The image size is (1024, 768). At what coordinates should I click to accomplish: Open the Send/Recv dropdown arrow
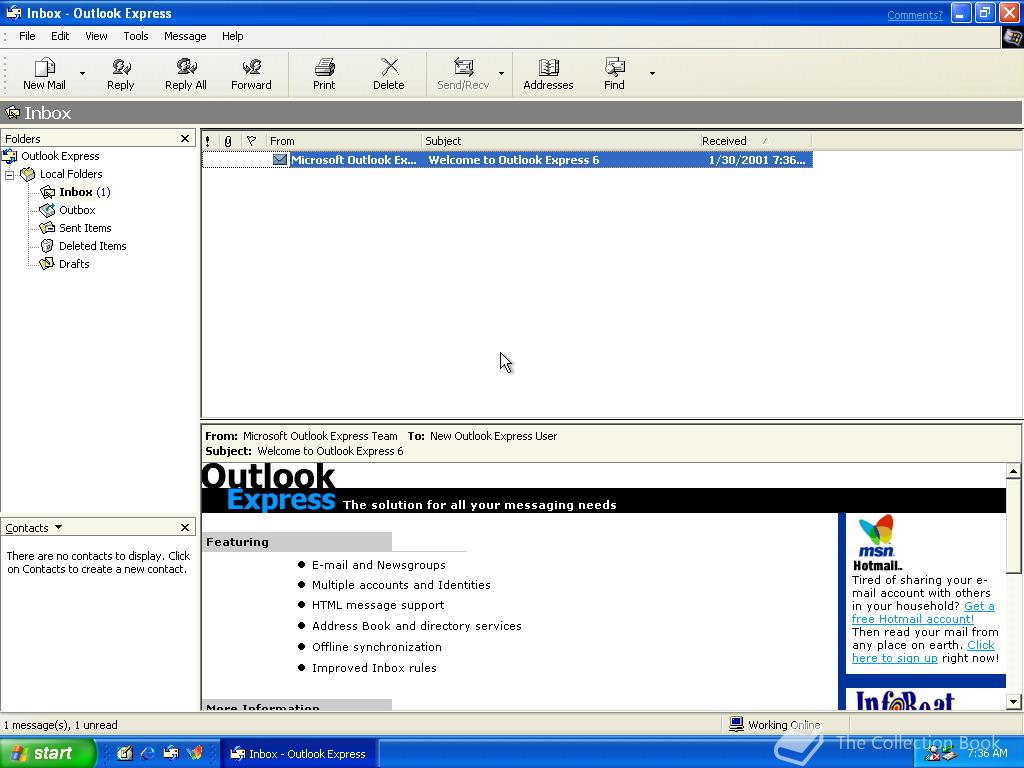coord(501,74)
